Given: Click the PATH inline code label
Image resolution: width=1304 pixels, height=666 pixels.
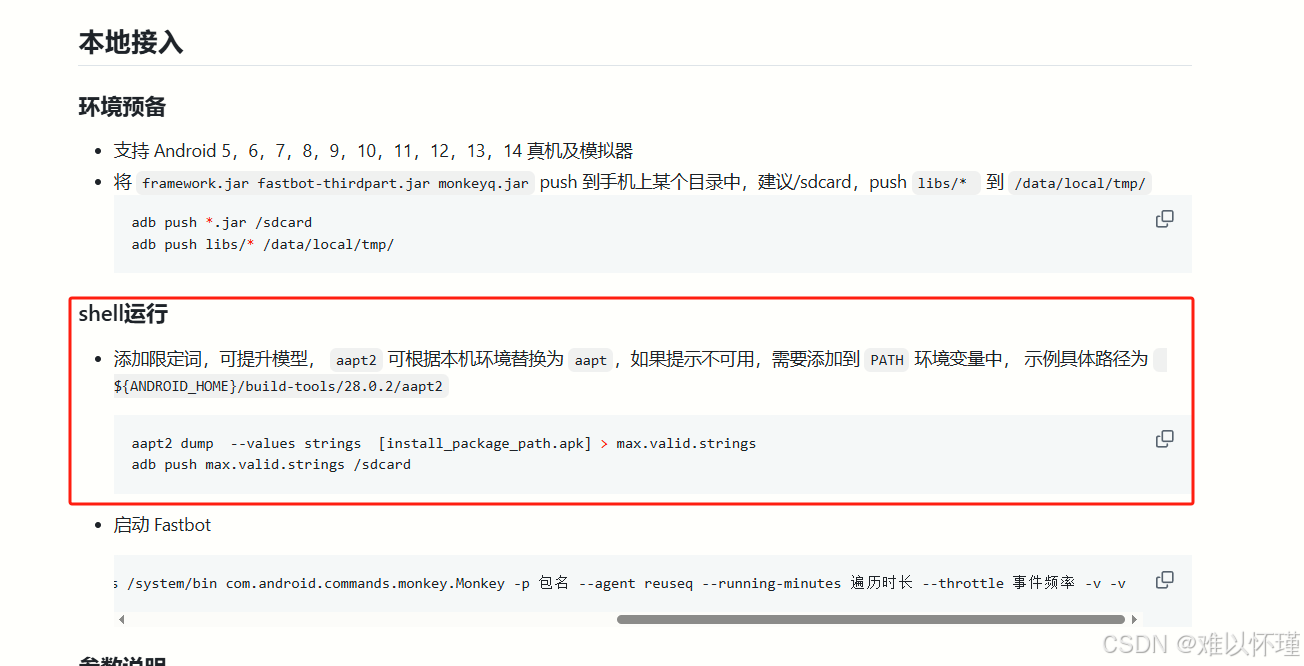Looking at the screenshot, I should point(886,359).
